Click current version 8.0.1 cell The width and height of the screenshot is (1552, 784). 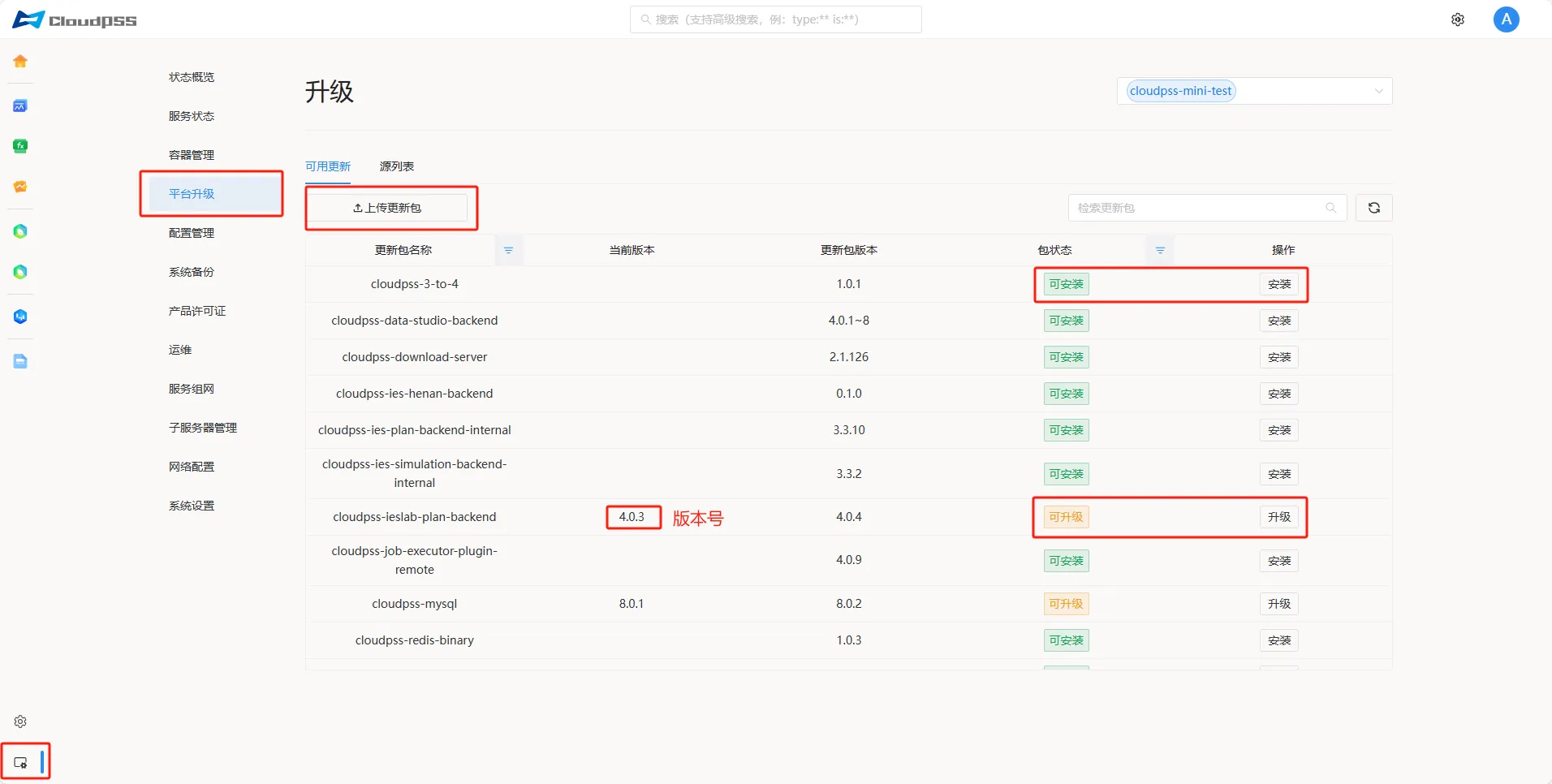tap(632, 604)
